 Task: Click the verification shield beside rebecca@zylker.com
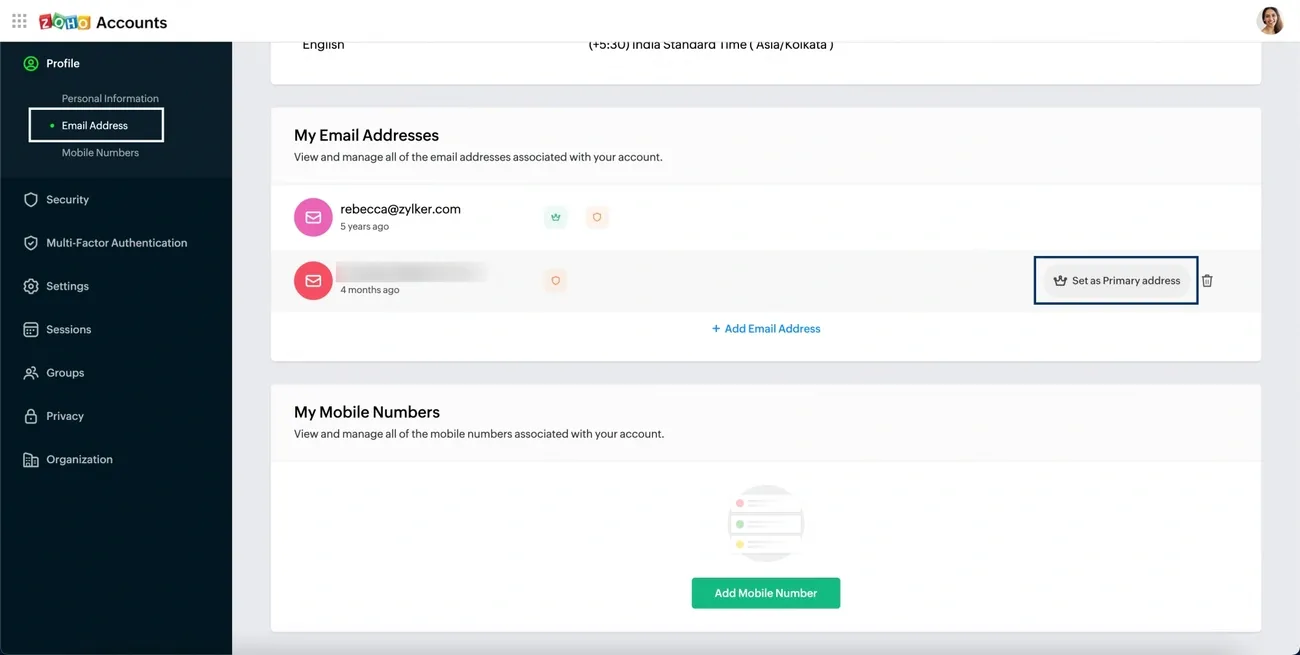[x=597, y=217]
